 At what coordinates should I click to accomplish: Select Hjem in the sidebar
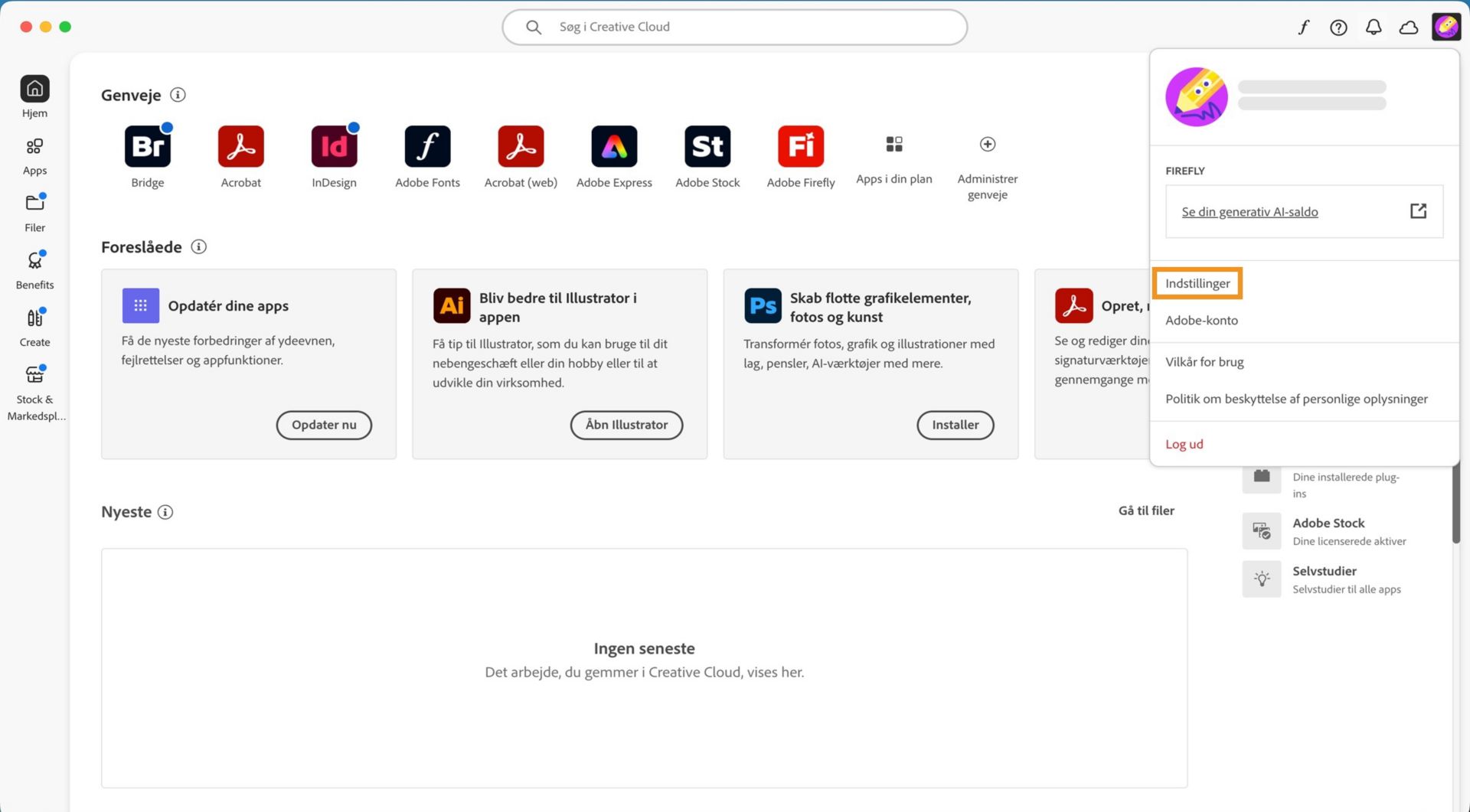click(x=34, y=95)
